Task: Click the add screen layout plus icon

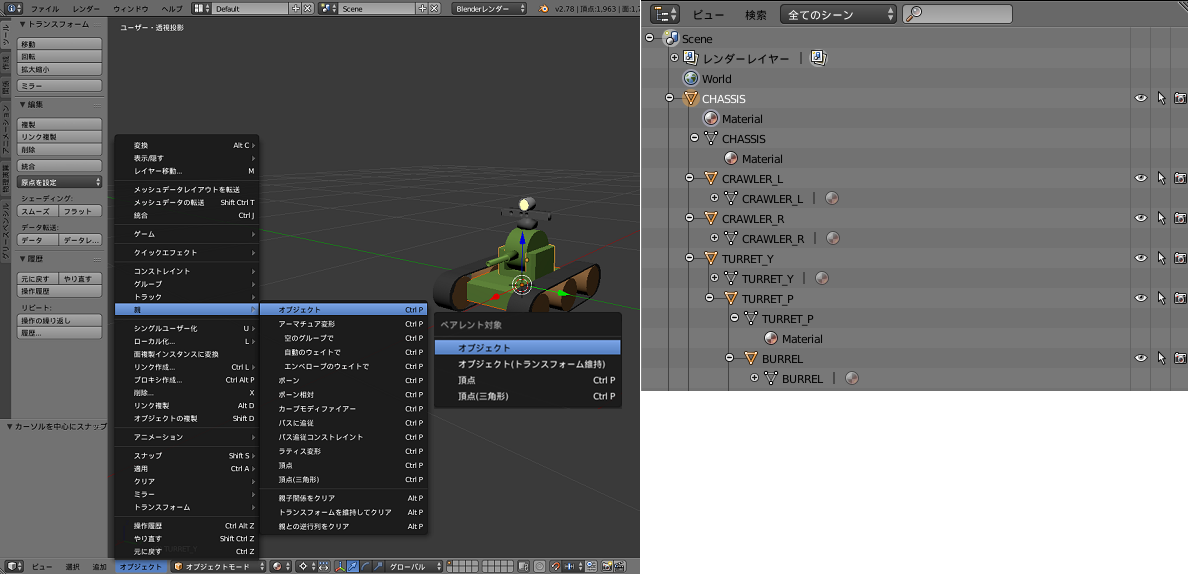Action: click(x=295, y=8)
